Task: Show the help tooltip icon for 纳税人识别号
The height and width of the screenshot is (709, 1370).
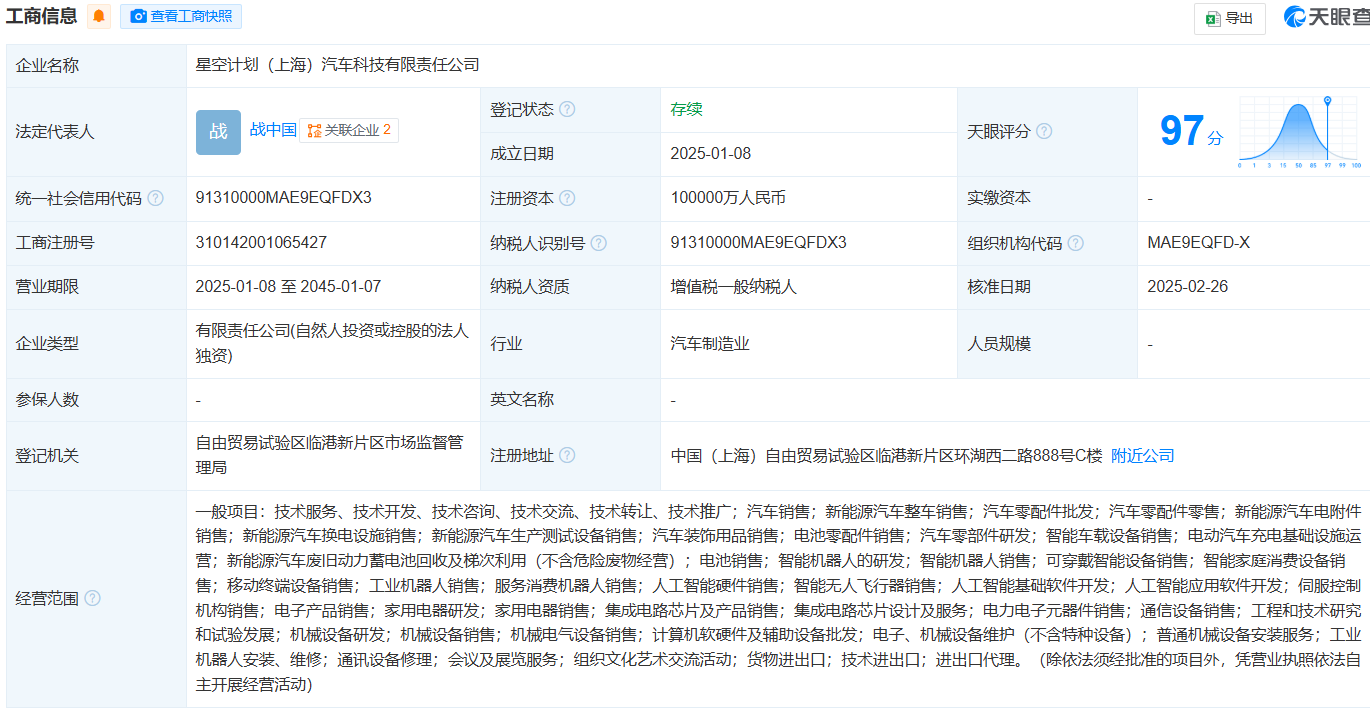Action: point(599,243)
